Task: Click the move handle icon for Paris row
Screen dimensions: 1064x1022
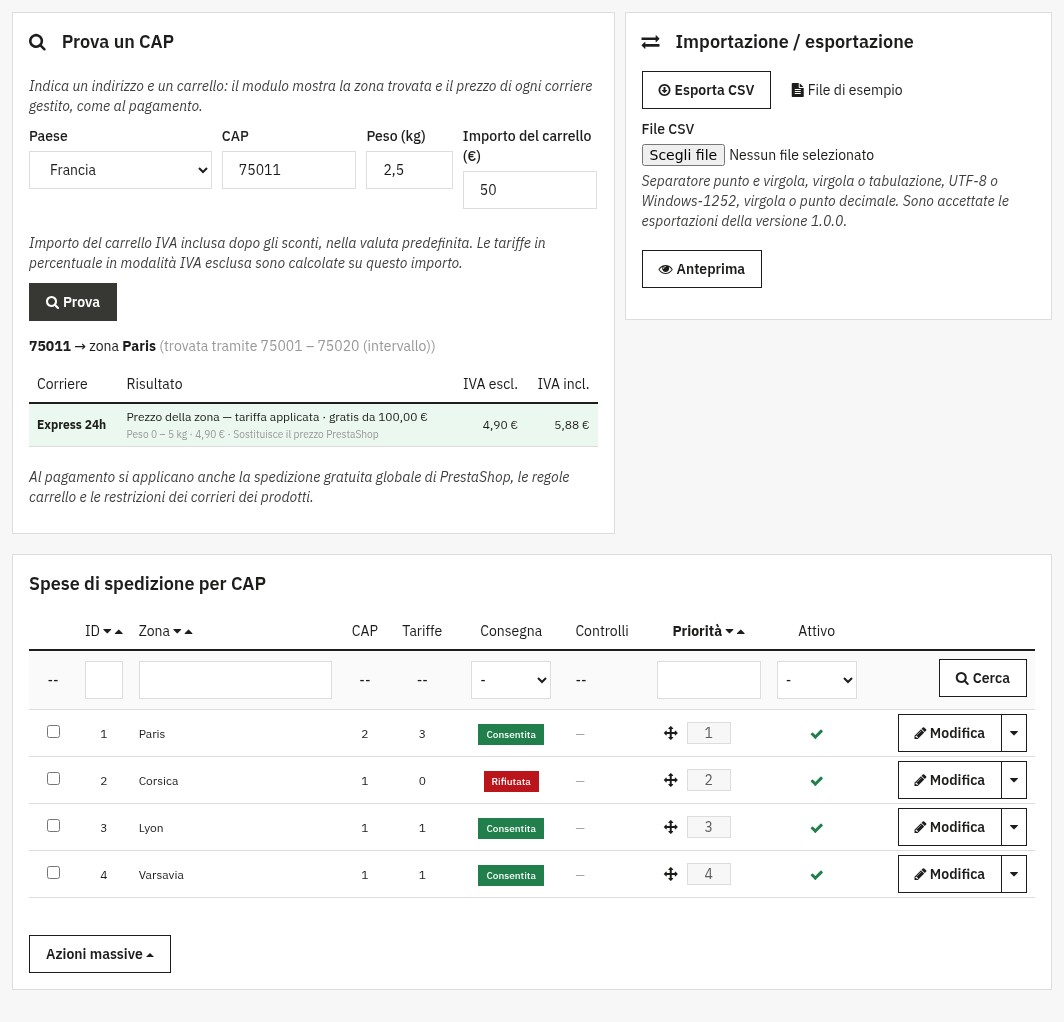Action: tap(670, 733)
